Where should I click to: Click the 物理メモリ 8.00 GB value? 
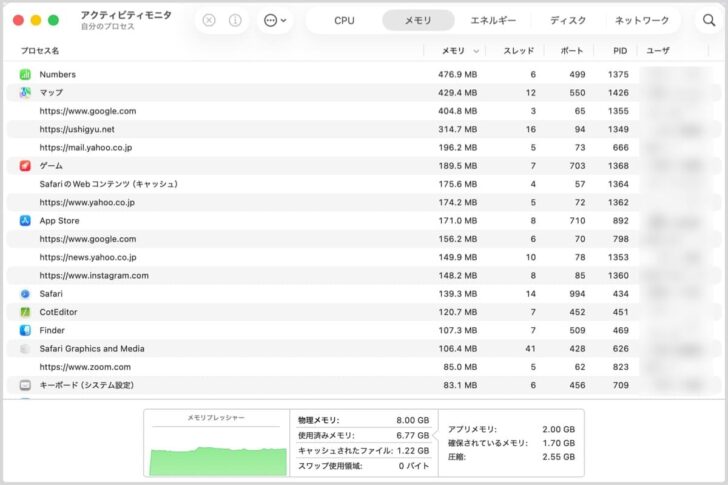[413, 420]
